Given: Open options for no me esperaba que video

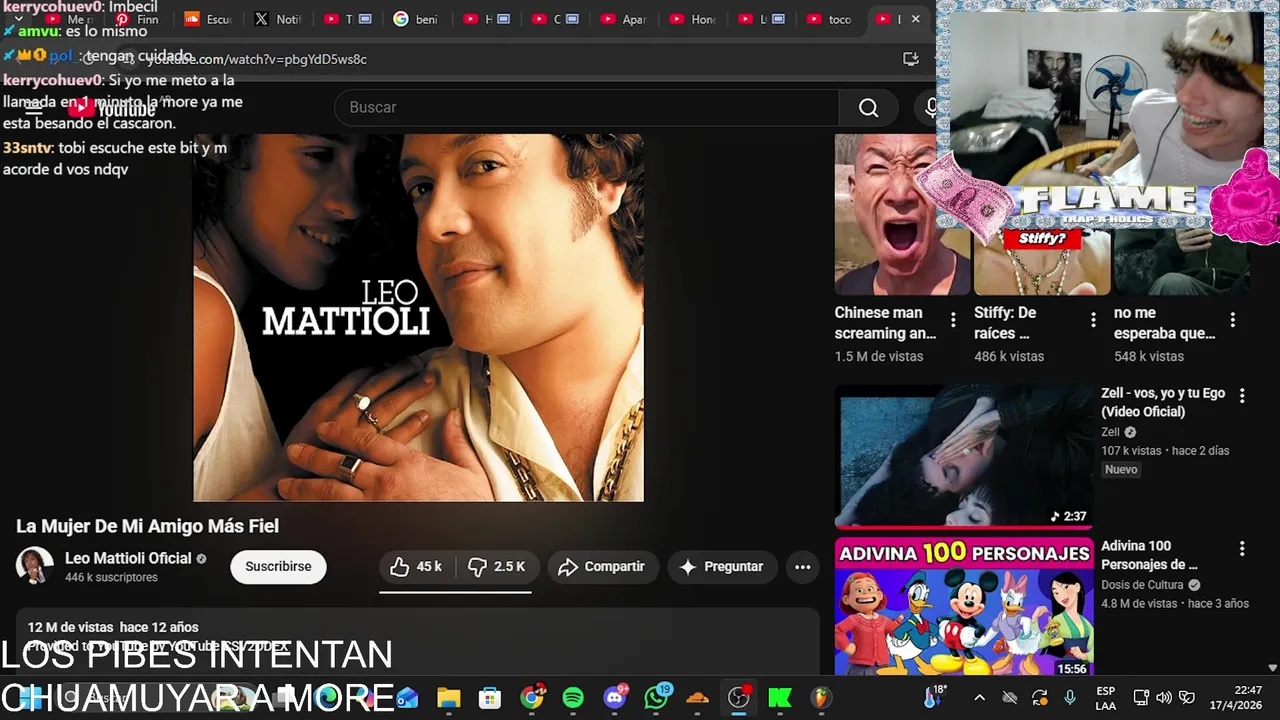Looking at the screenshot, I should (1233, 320).
